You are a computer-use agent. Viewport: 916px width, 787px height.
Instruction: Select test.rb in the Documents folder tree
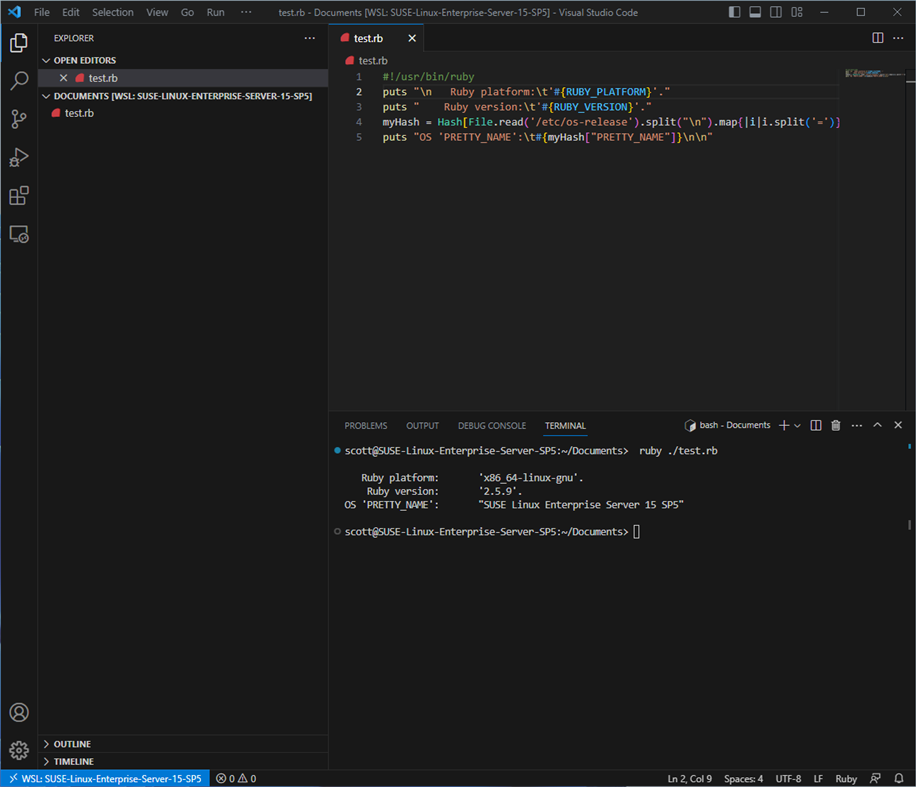click(79, 113)
